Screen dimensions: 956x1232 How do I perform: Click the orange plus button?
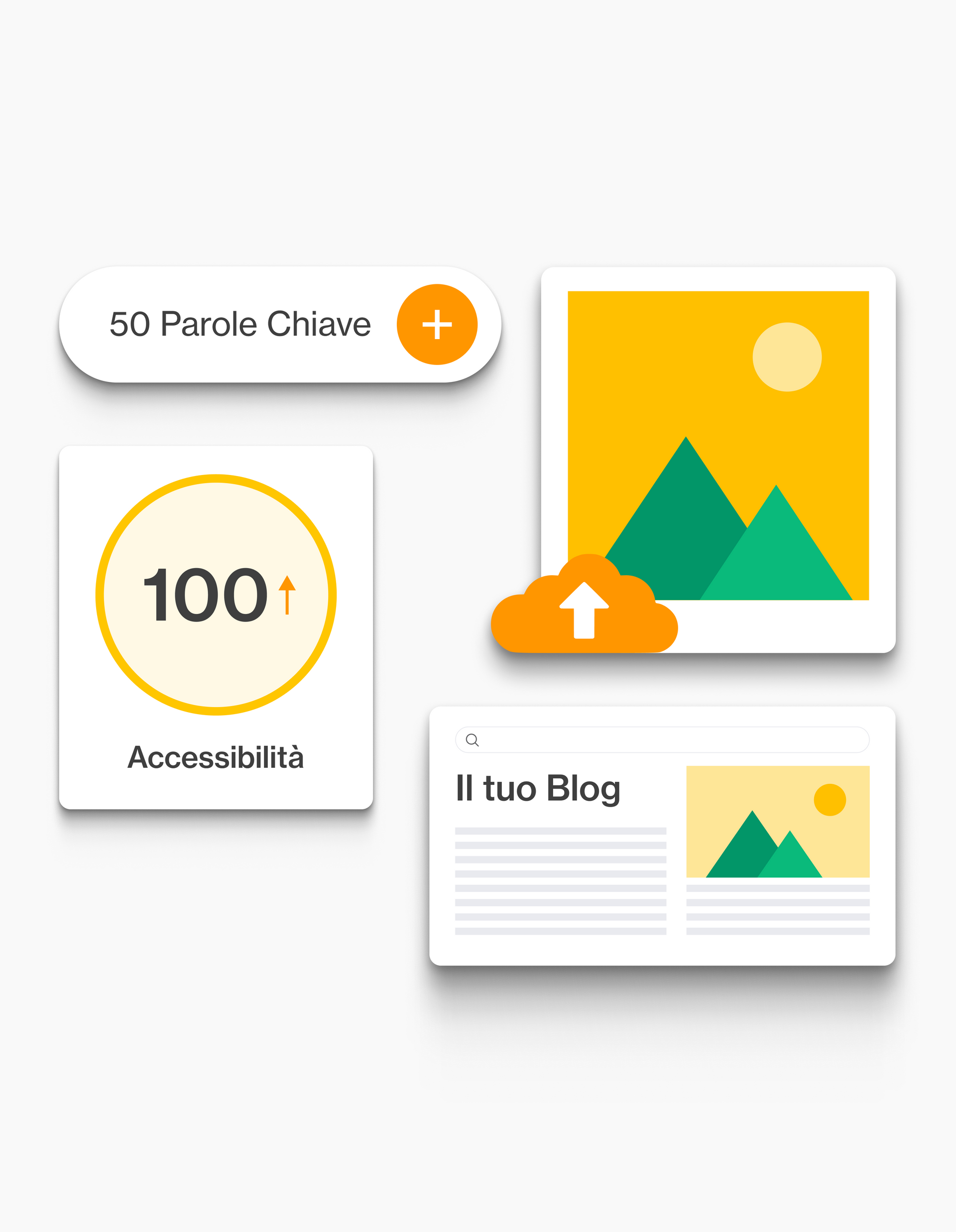tap(437, 324)
